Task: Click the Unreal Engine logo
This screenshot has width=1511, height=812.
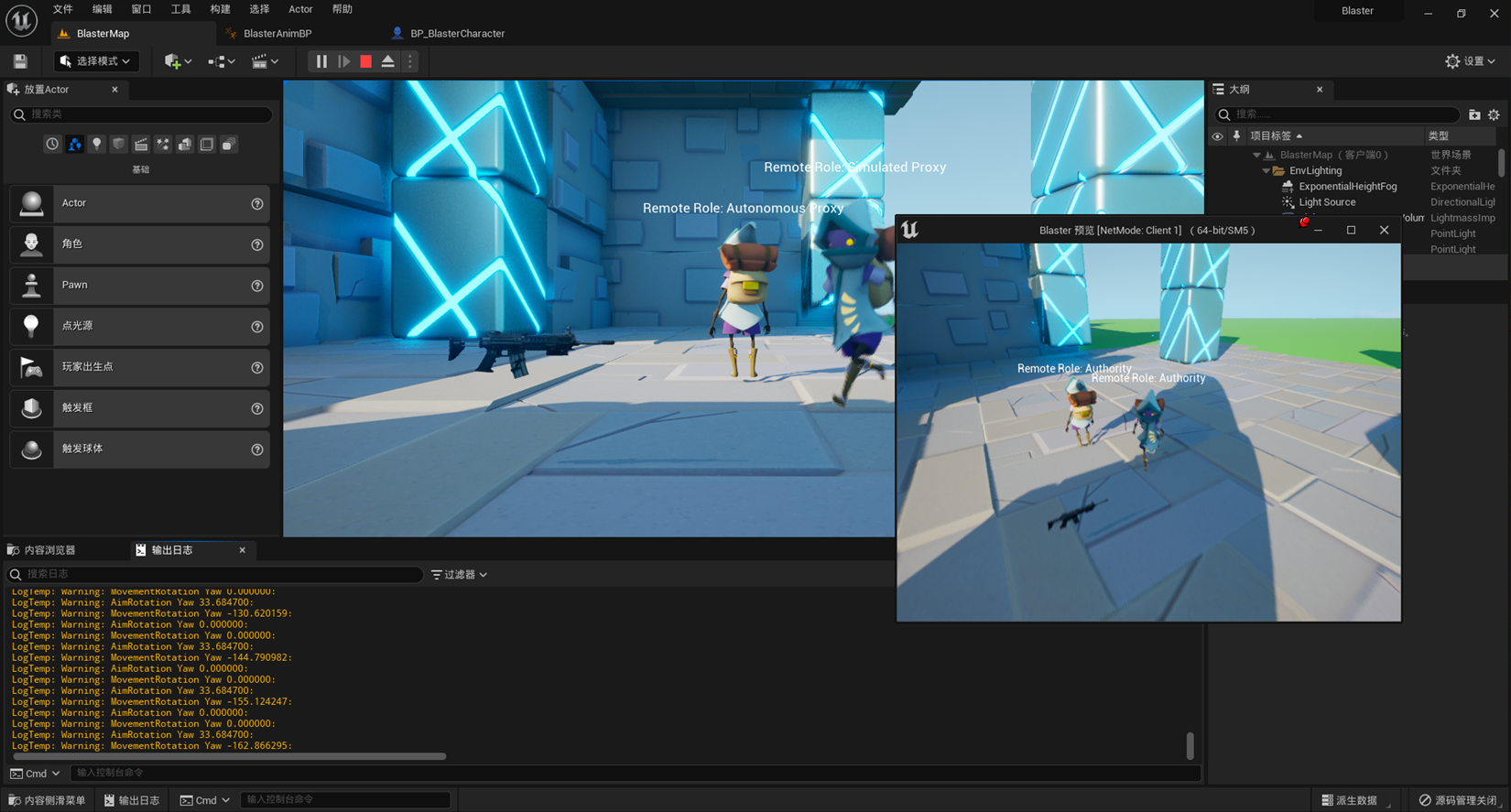Action: [21, 20]
